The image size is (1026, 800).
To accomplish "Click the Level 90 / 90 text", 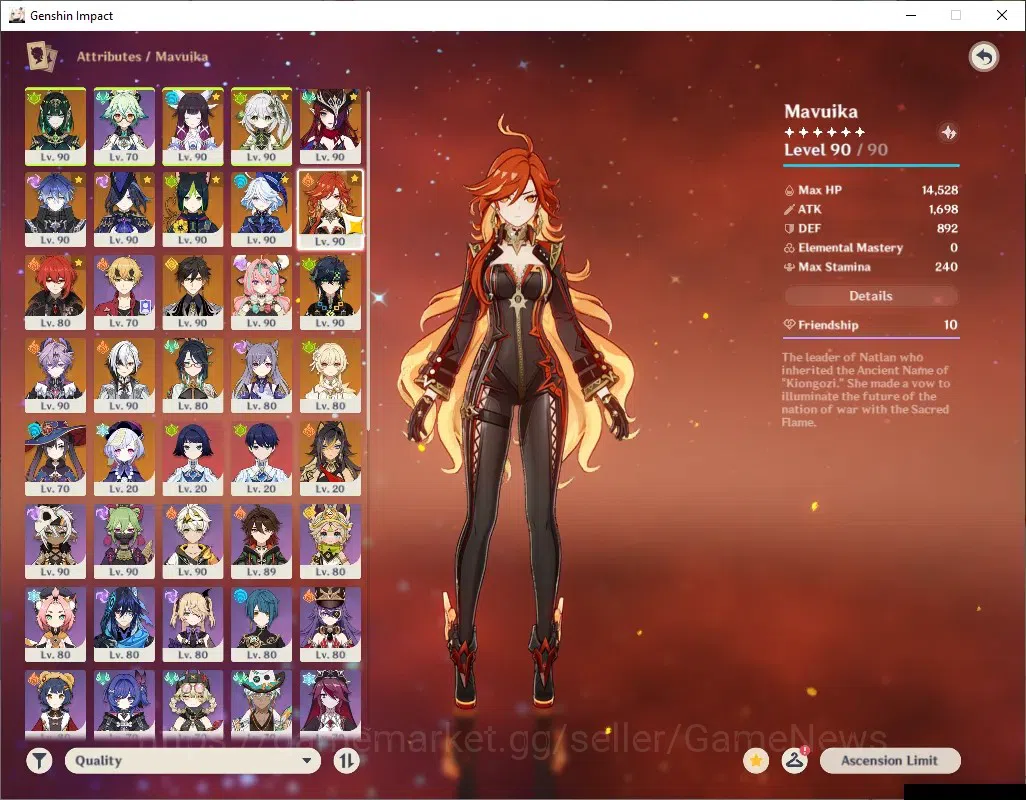I will tap(836, 150).
